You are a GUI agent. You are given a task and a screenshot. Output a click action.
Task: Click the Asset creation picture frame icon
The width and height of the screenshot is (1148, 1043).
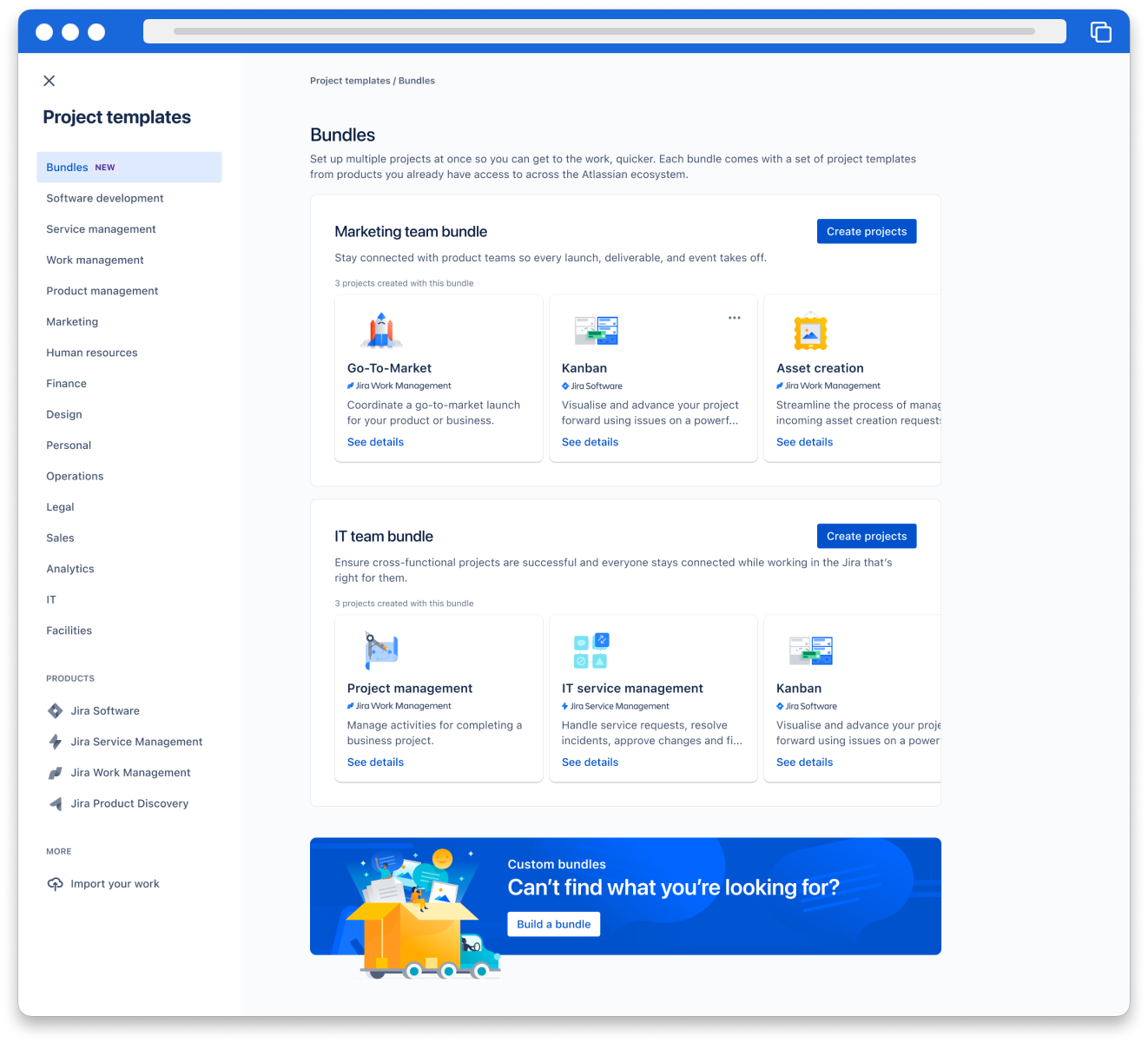[x=810, y=331]
